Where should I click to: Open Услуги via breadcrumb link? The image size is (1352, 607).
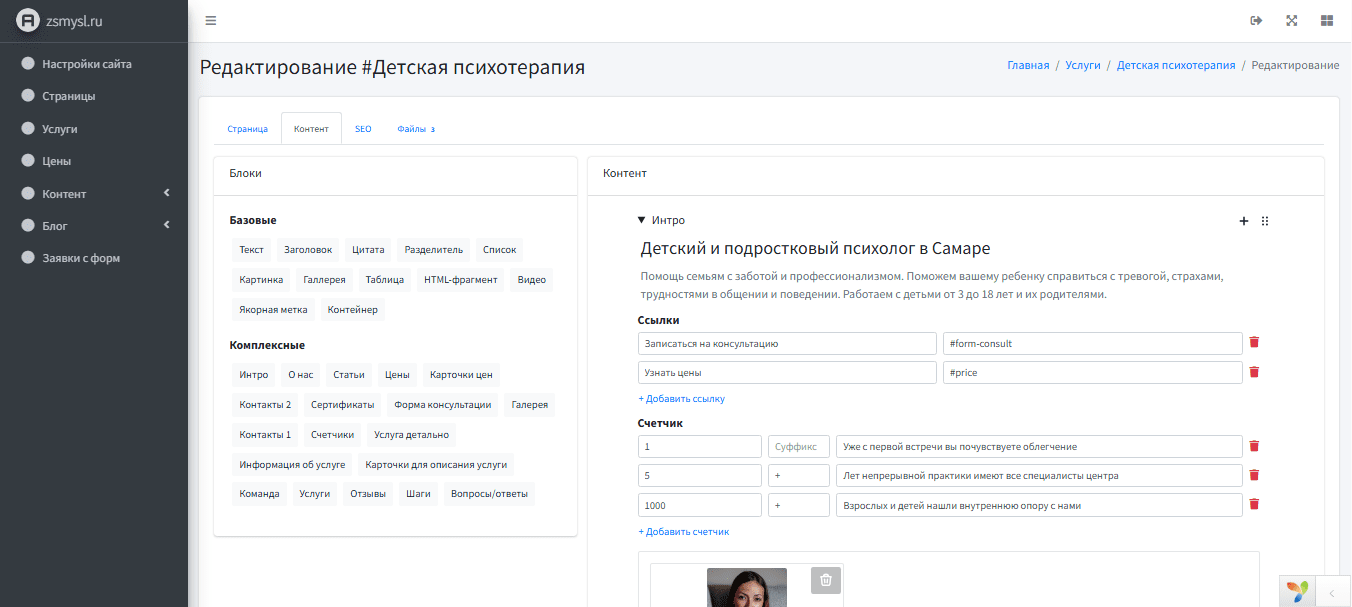(x=1083, y=64)
